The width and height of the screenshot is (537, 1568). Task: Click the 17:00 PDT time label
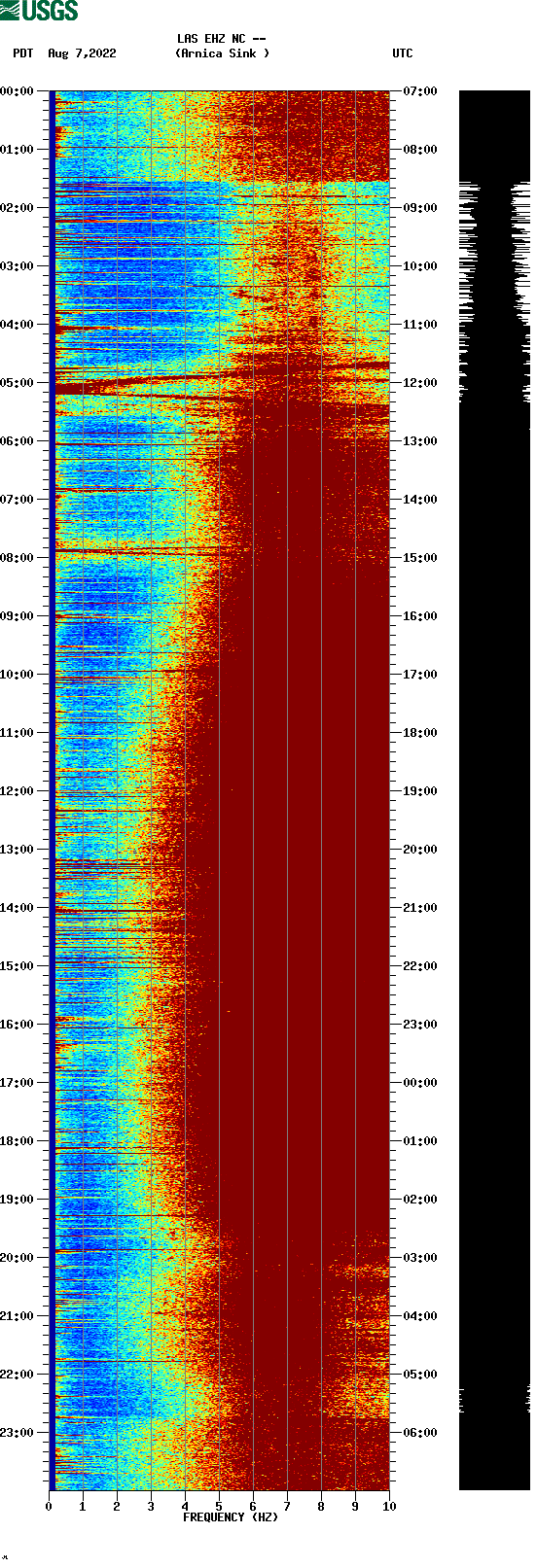(18, 1083)
